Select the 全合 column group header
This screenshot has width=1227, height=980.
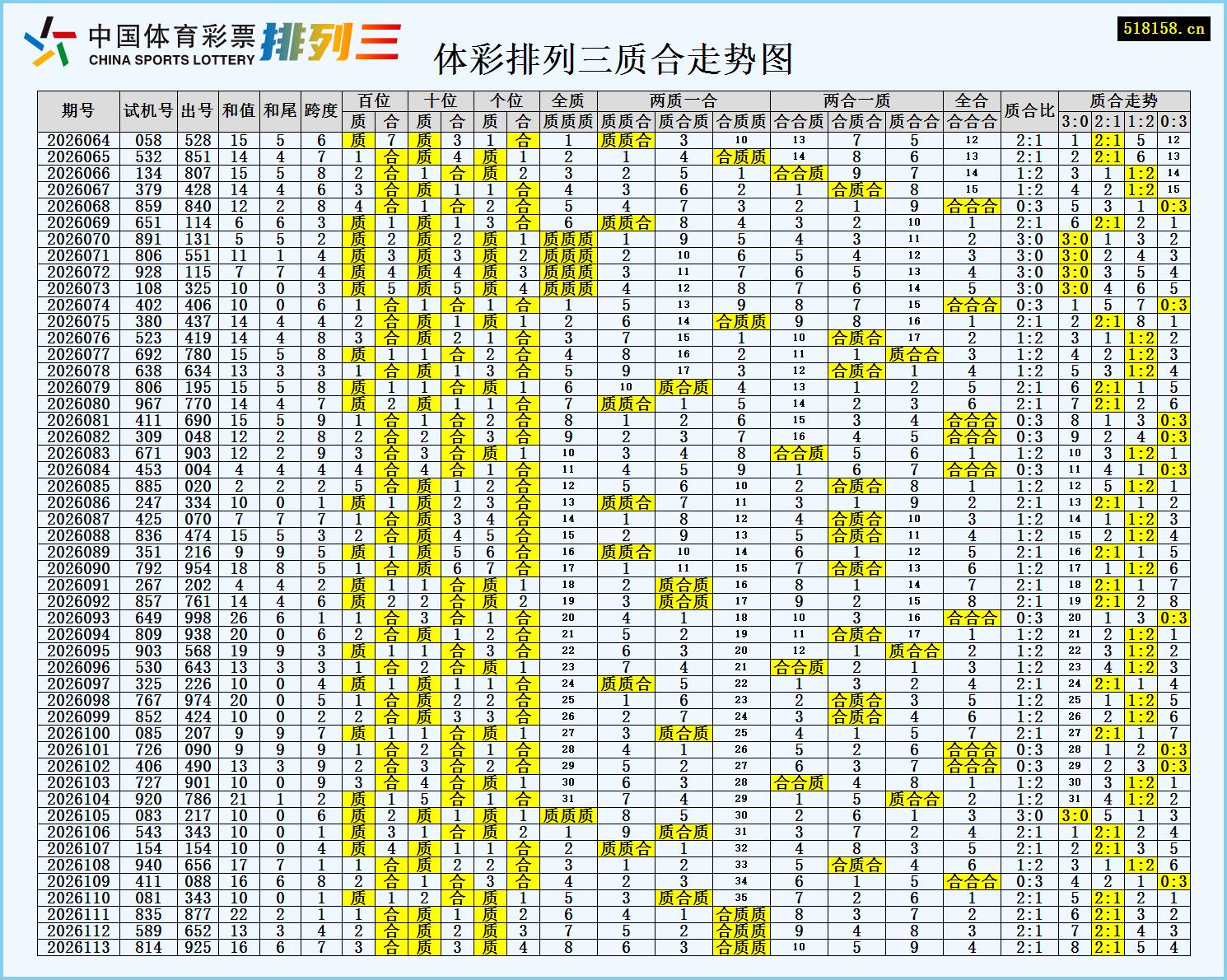click(972, 100)
